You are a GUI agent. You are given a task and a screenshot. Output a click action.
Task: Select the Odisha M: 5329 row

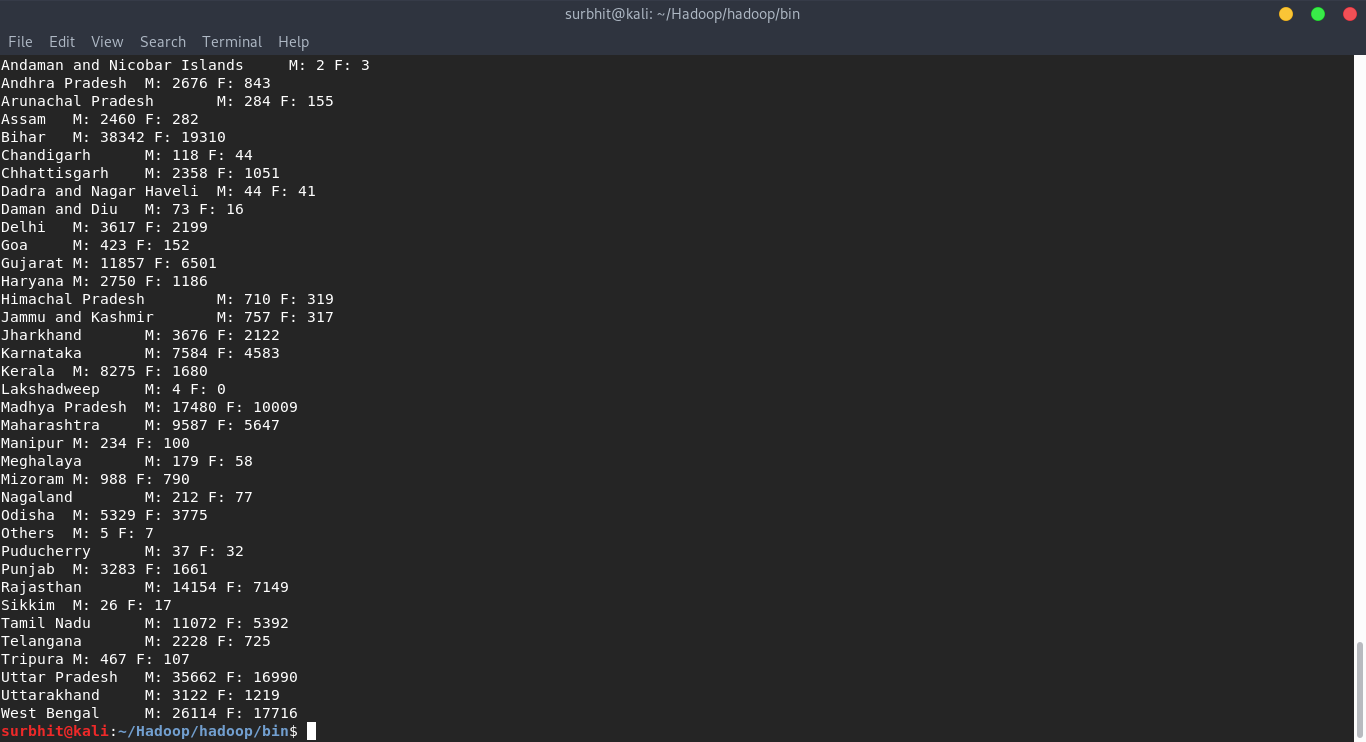[x=104, y=515]
